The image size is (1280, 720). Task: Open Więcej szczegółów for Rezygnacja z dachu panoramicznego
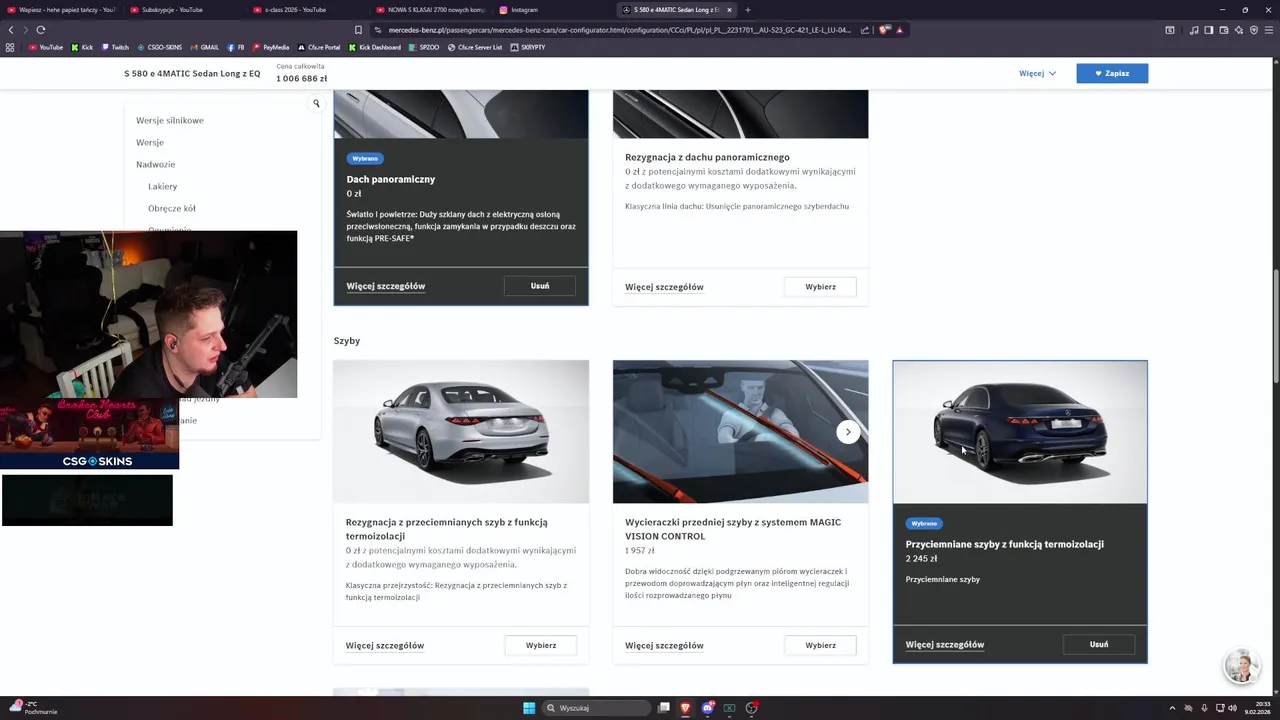[x=664, y=287]
